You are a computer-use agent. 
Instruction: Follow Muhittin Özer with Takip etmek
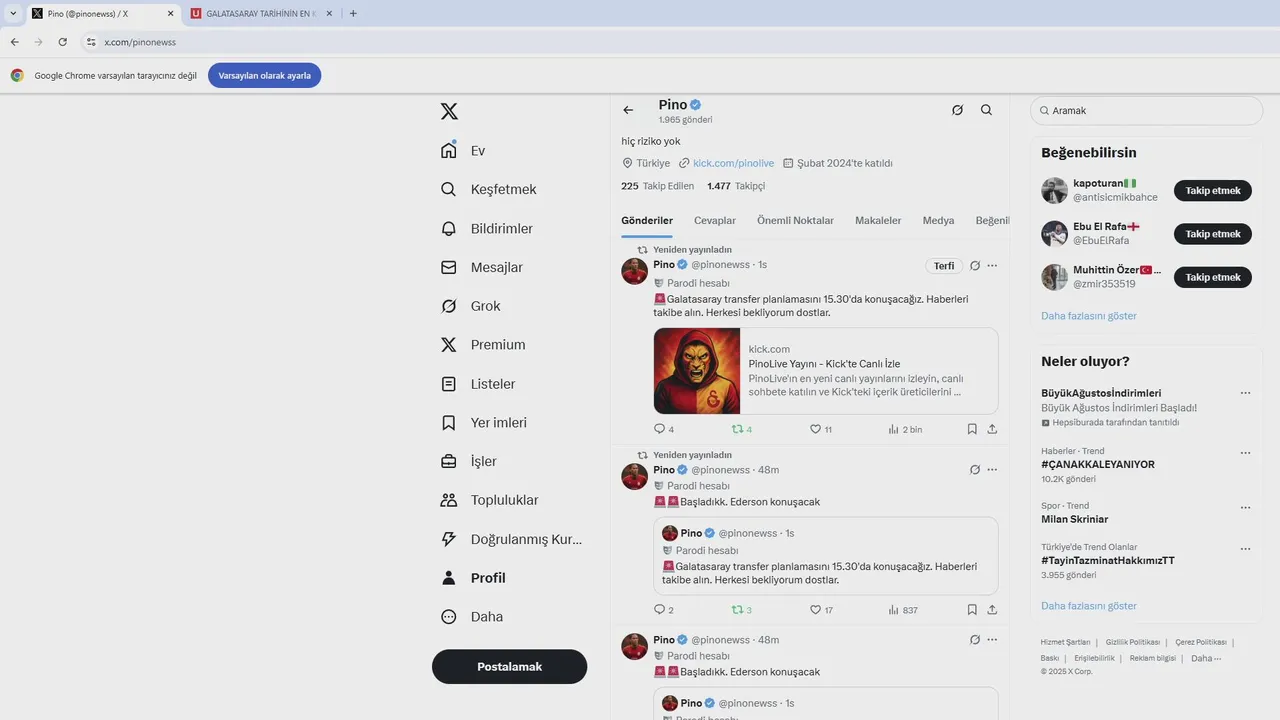coord(1213,277)
